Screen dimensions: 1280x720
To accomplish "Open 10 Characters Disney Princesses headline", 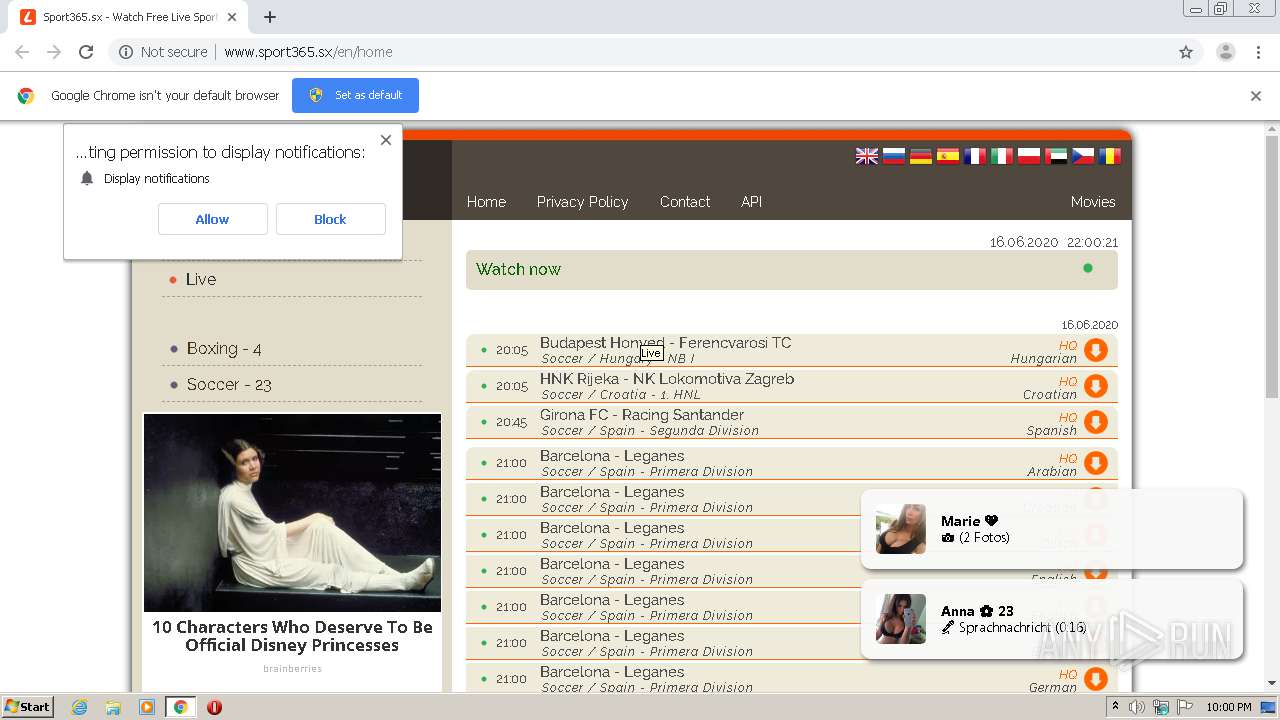I will click(x=292, y=636).
